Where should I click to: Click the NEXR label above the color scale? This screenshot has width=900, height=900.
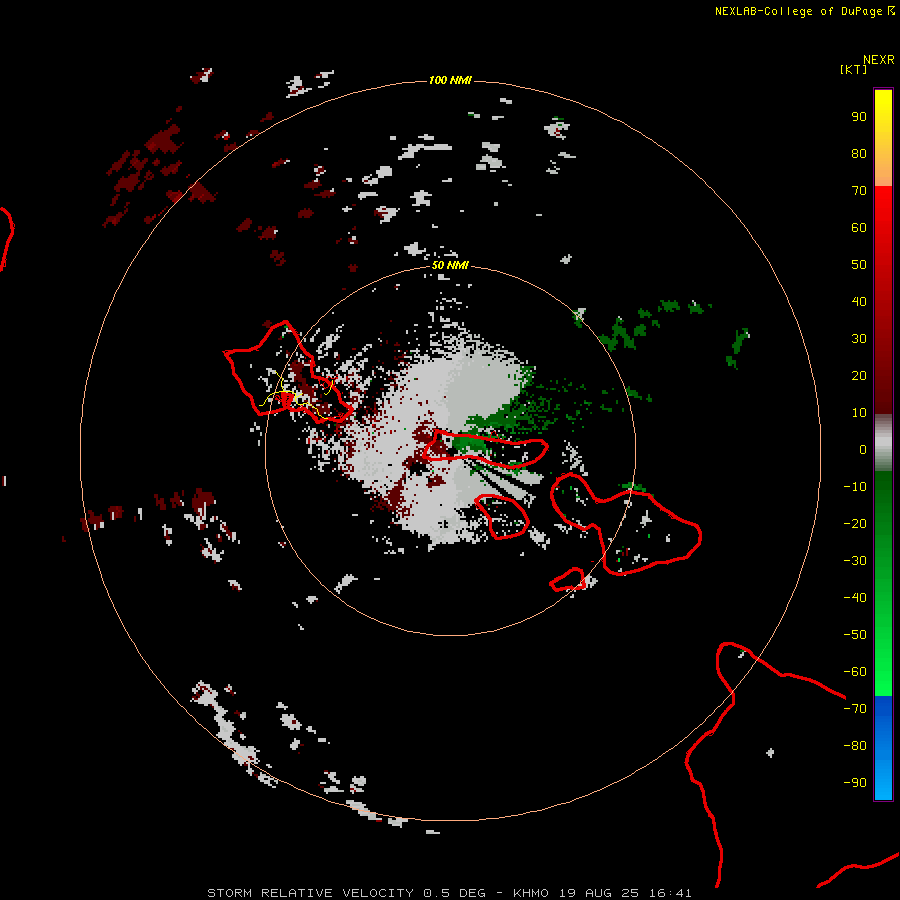click(879, 60)
